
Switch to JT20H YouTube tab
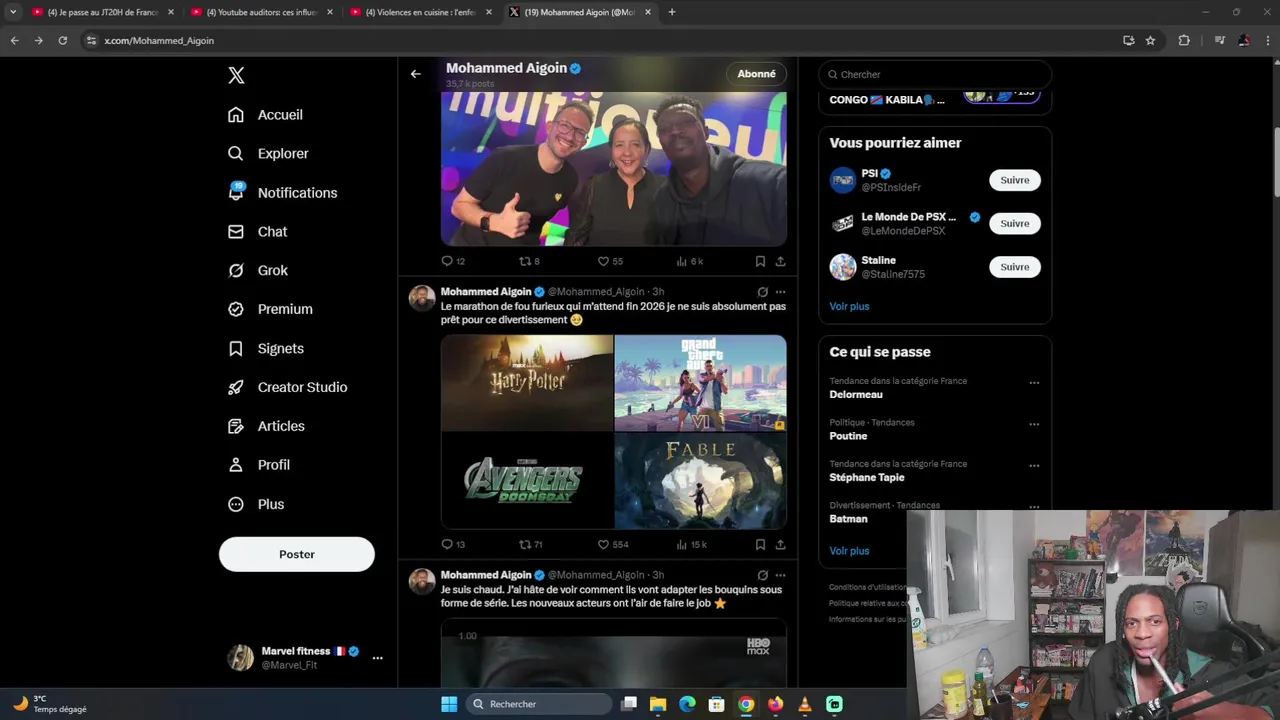pos(102,12)
